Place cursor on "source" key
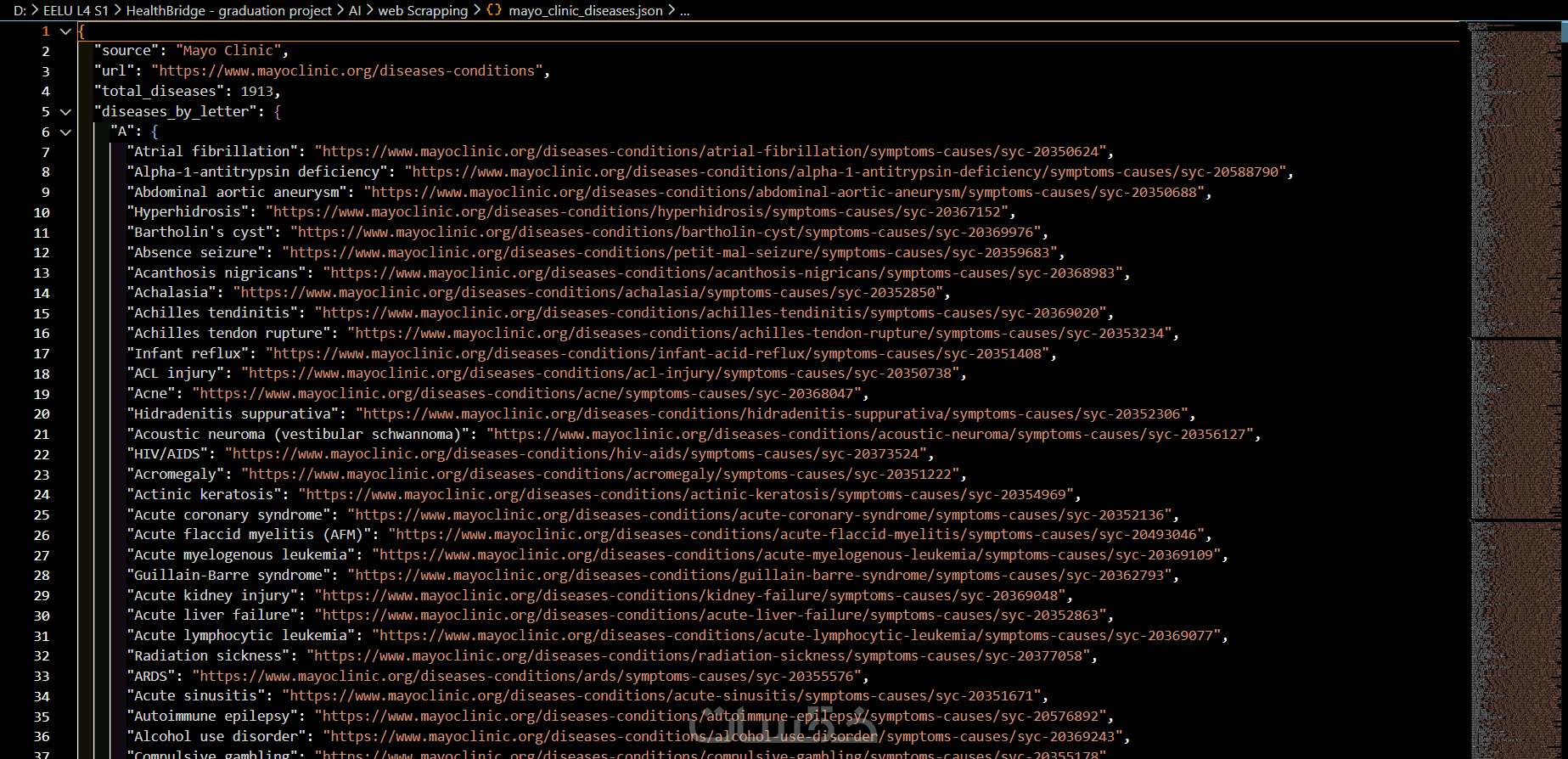The height and width of the screenshot is (759, 1568). click(126, 51)
